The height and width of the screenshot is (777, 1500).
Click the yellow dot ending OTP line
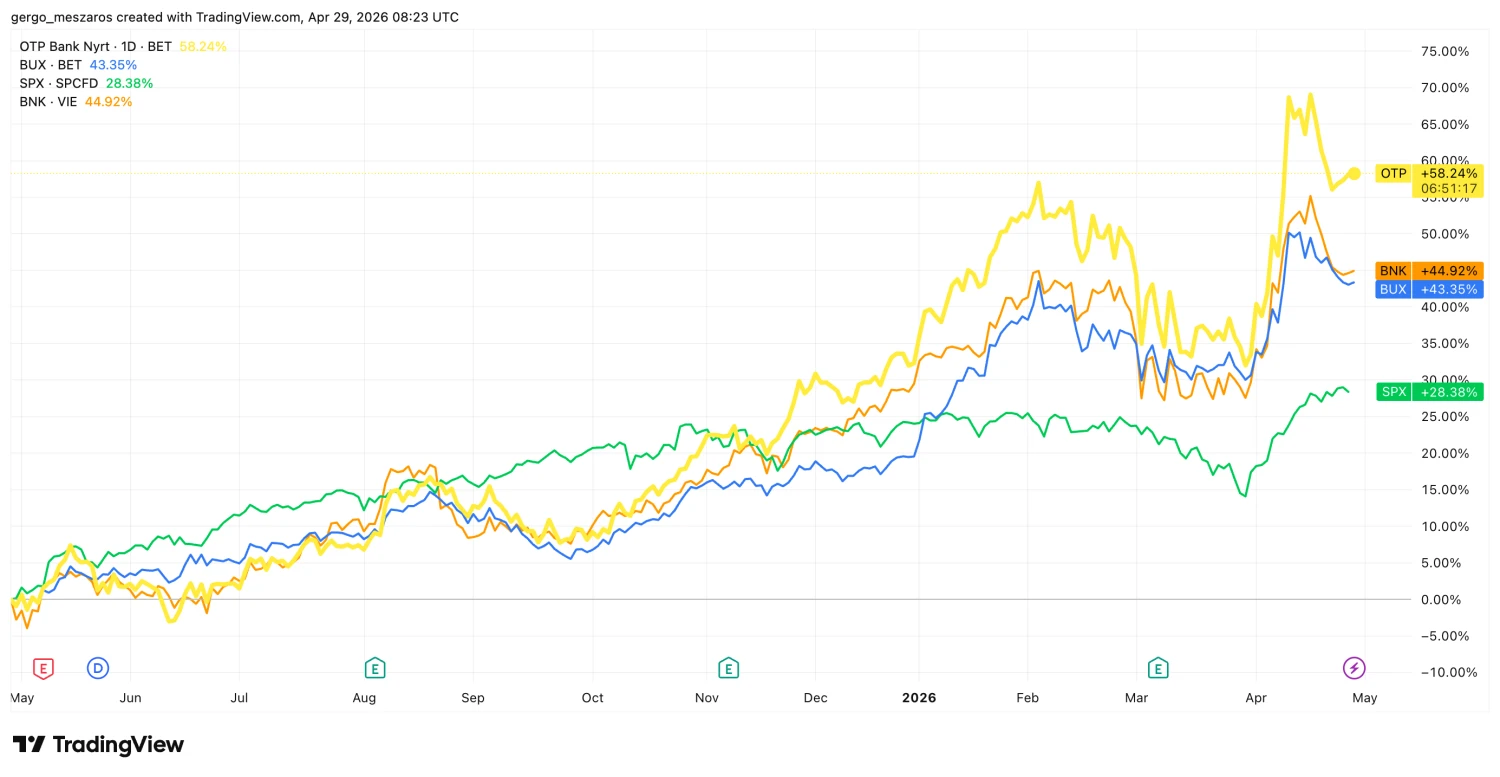tap(1354, 173)
